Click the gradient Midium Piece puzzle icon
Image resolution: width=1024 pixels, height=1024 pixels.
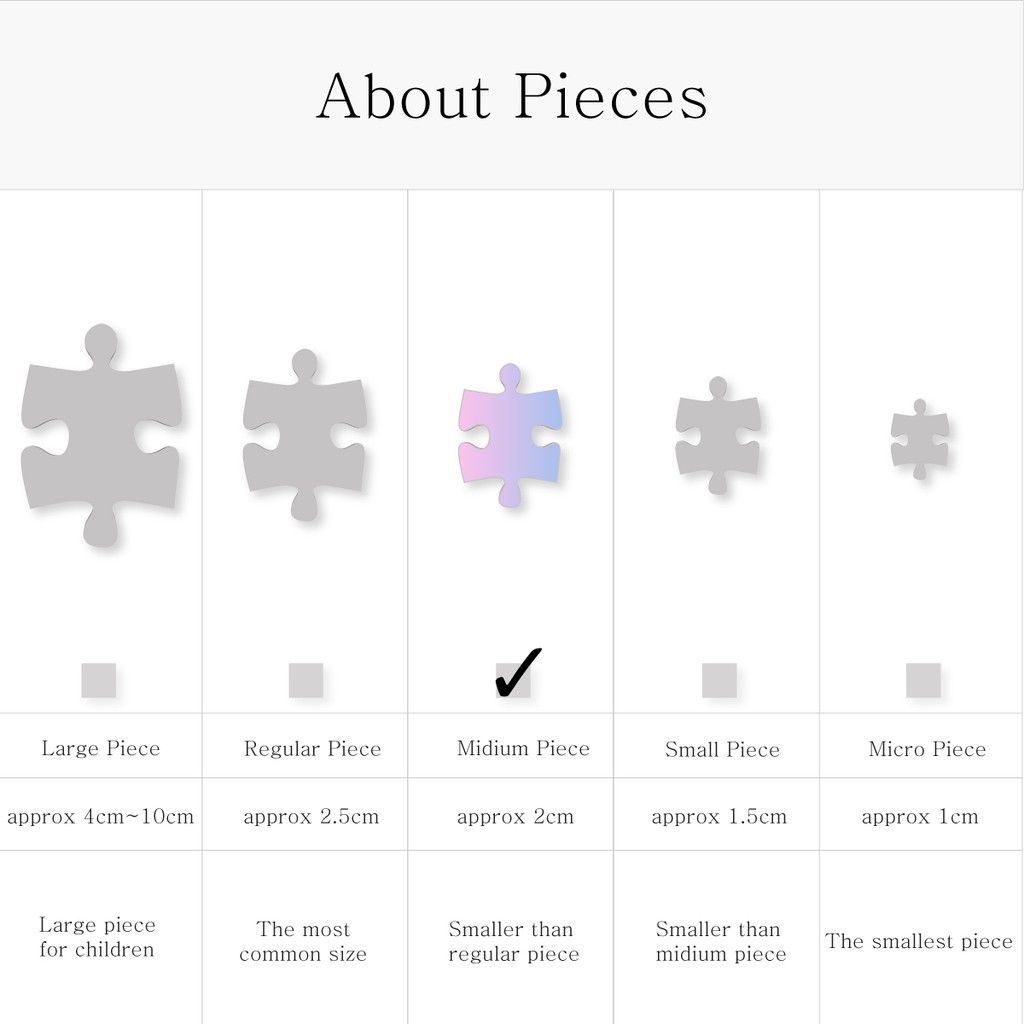pyautogui.click(x=509, y=436)
